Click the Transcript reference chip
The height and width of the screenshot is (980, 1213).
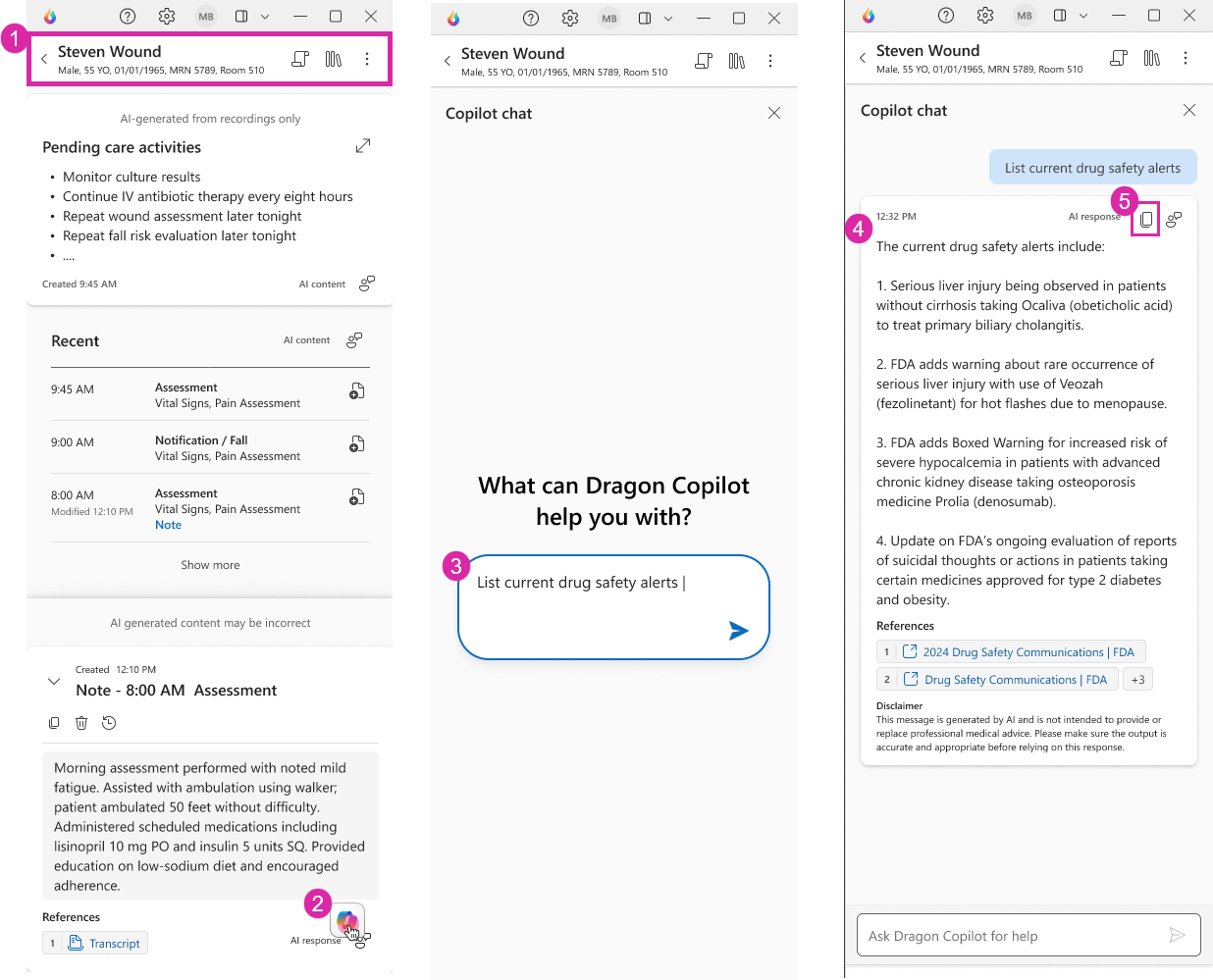click(x=95, y=943)
